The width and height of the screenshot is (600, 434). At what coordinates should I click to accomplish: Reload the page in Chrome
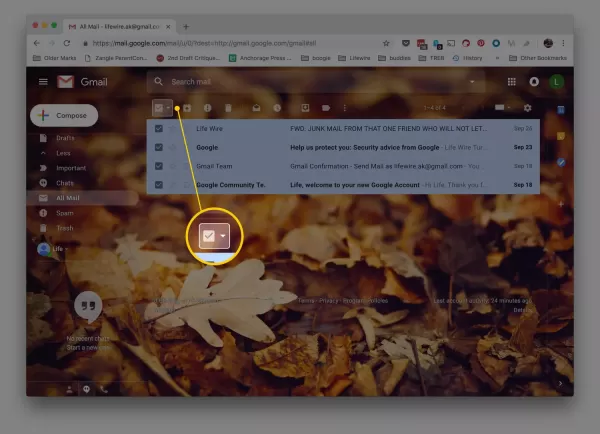click(67, 43)
